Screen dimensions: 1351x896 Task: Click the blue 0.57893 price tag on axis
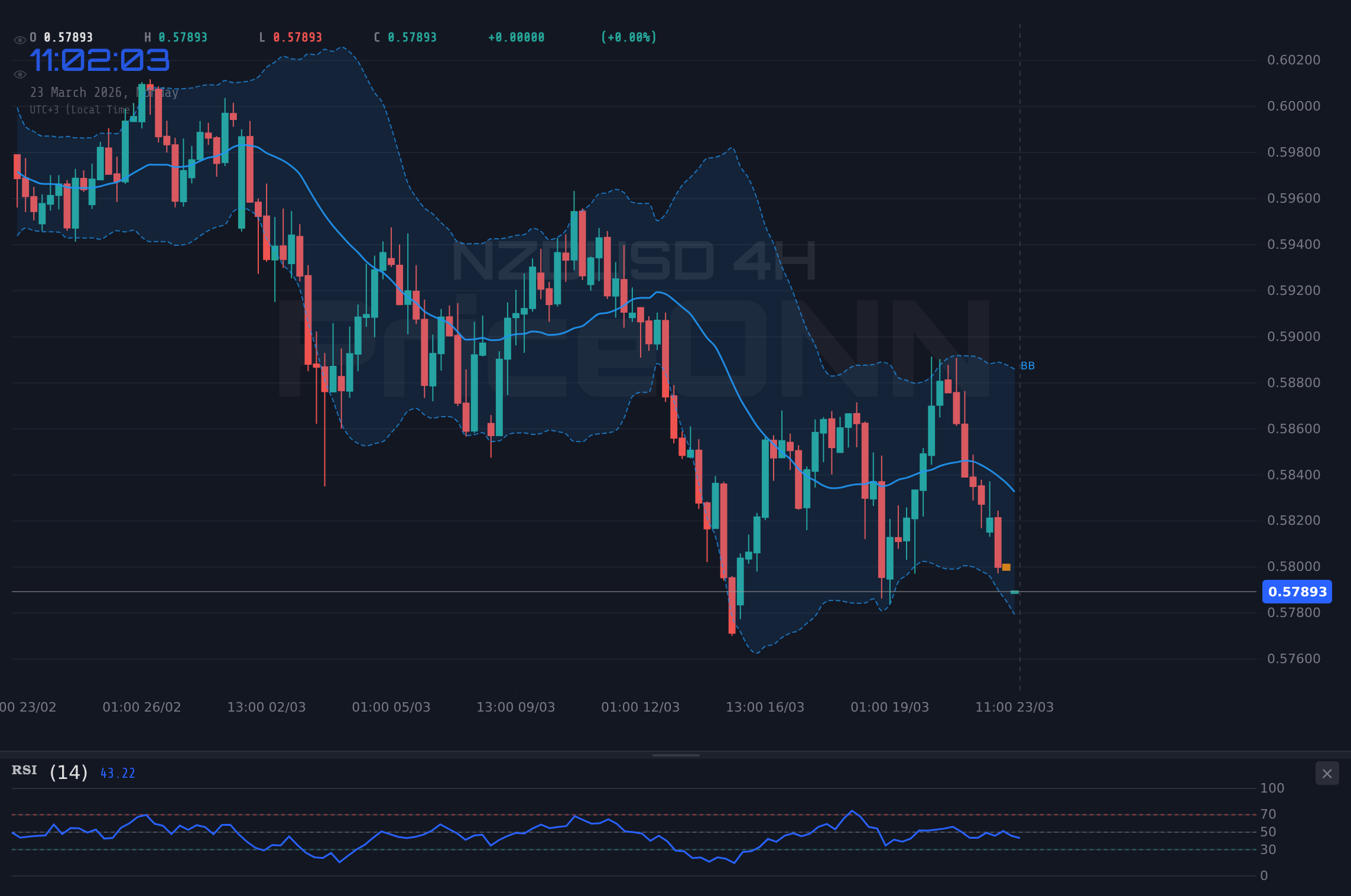(1298, 592)
